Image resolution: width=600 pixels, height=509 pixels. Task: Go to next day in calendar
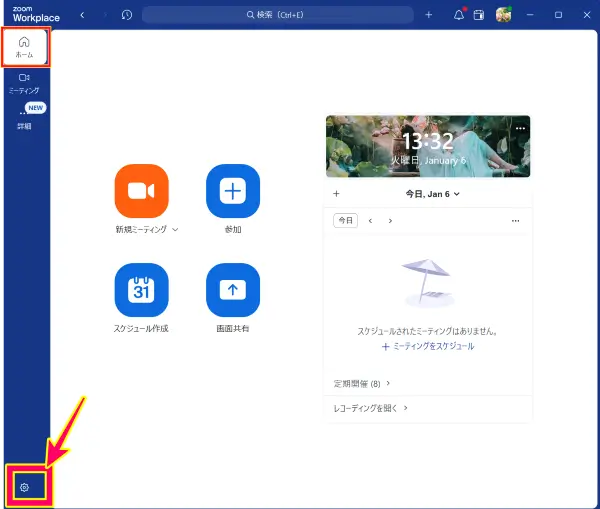coord(390,221)
